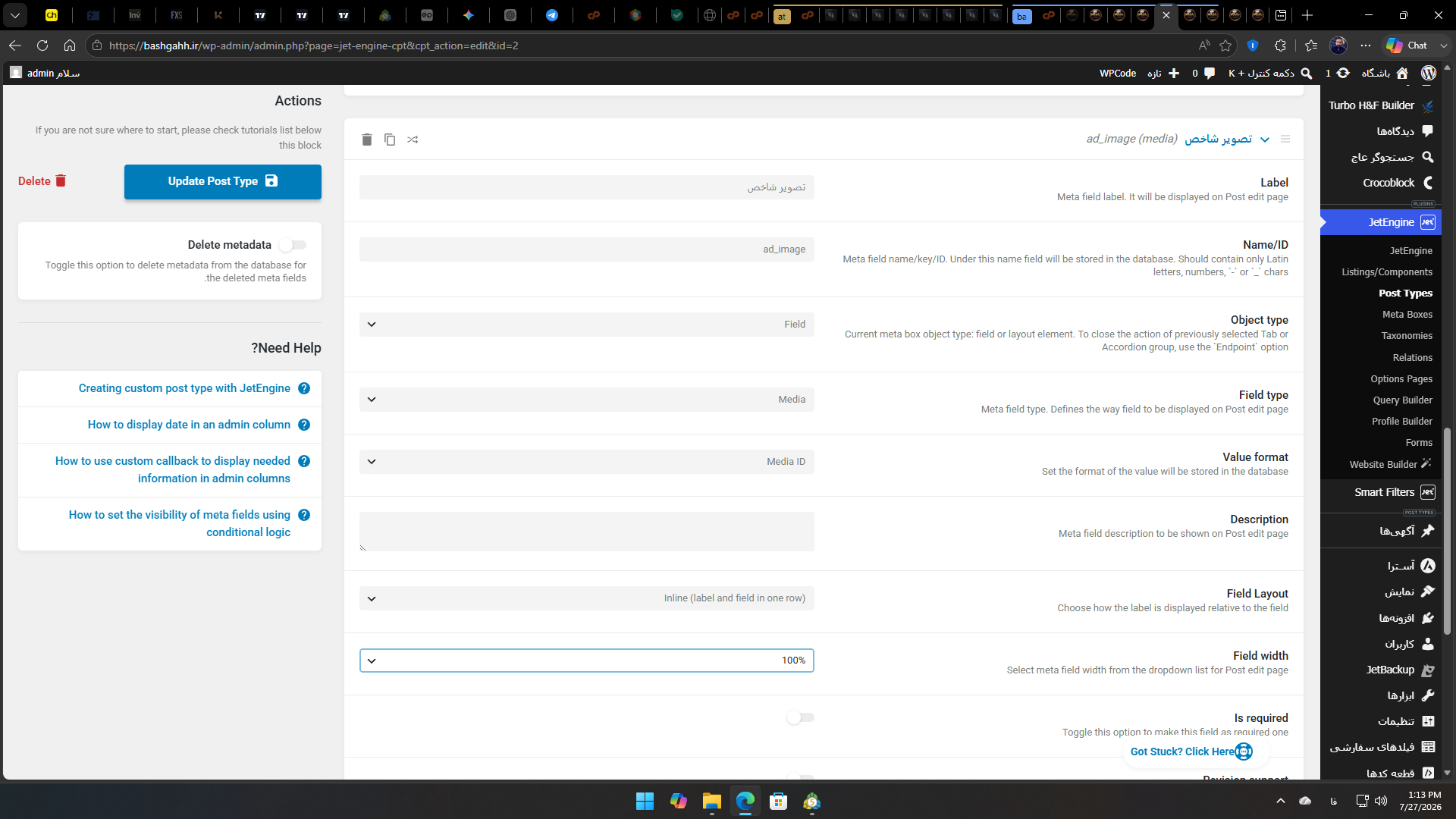Click Got Stuck? Click Here help
1456x819 pixels.
pyautogui.click(x=1191, y=752)
